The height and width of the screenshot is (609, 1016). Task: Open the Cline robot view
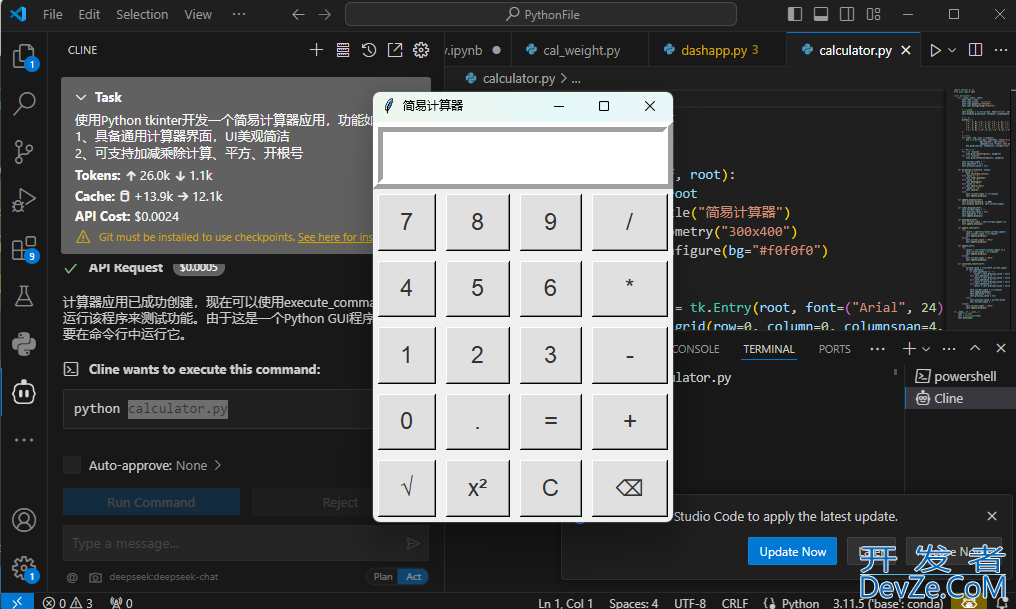point(24,392)
